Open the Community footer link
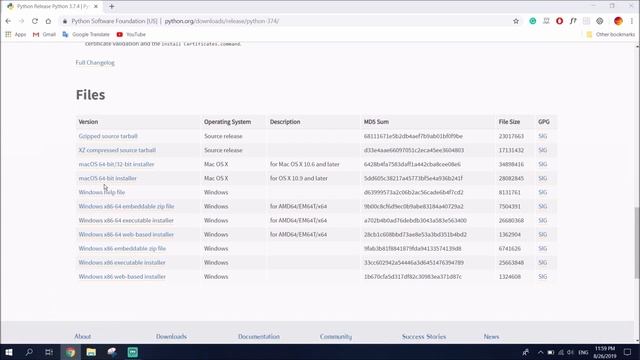This screenshot has height=360, width=640. click(x=336, y=337)
